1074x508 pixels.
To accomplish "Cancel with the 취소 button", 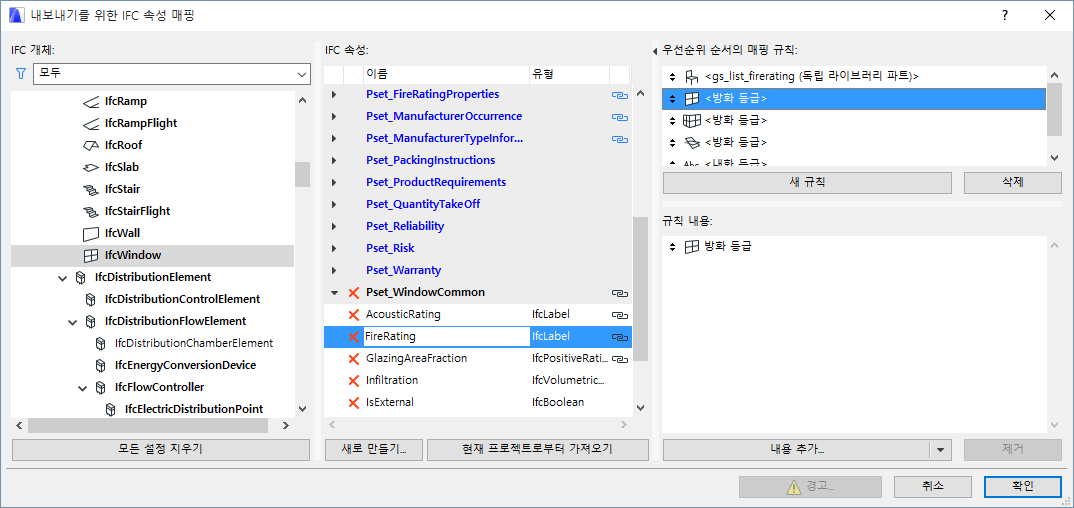I will 932,487.
